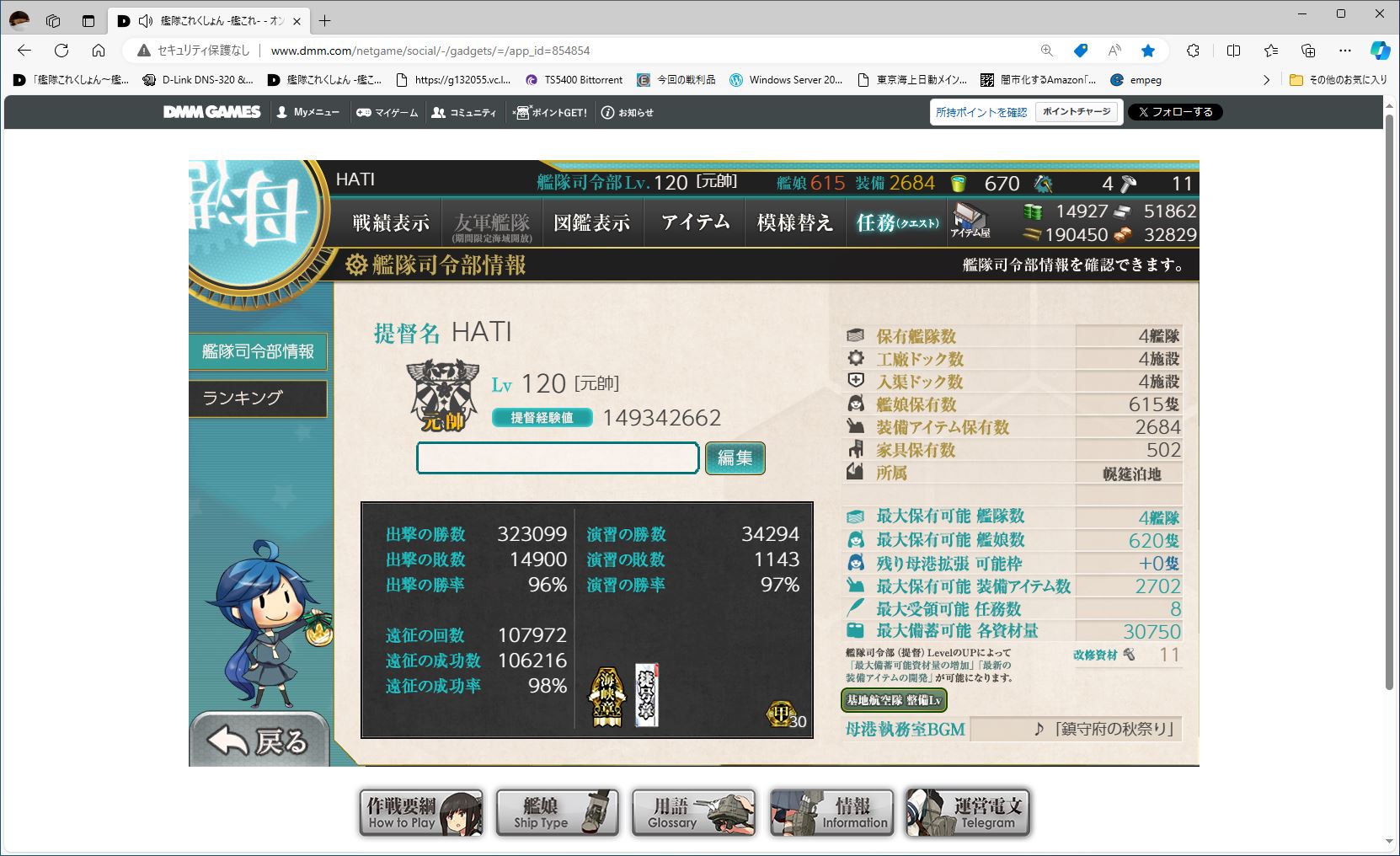Open the アイテム屋 item shop icon
The image size is (1400, 856).
(970, 220)
